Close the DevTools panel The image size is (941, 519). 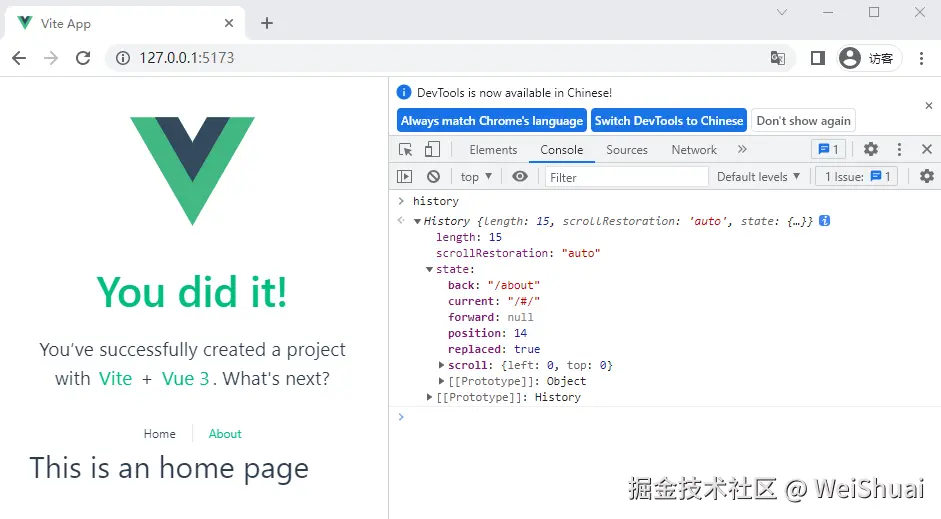click(x=927, y=149)
